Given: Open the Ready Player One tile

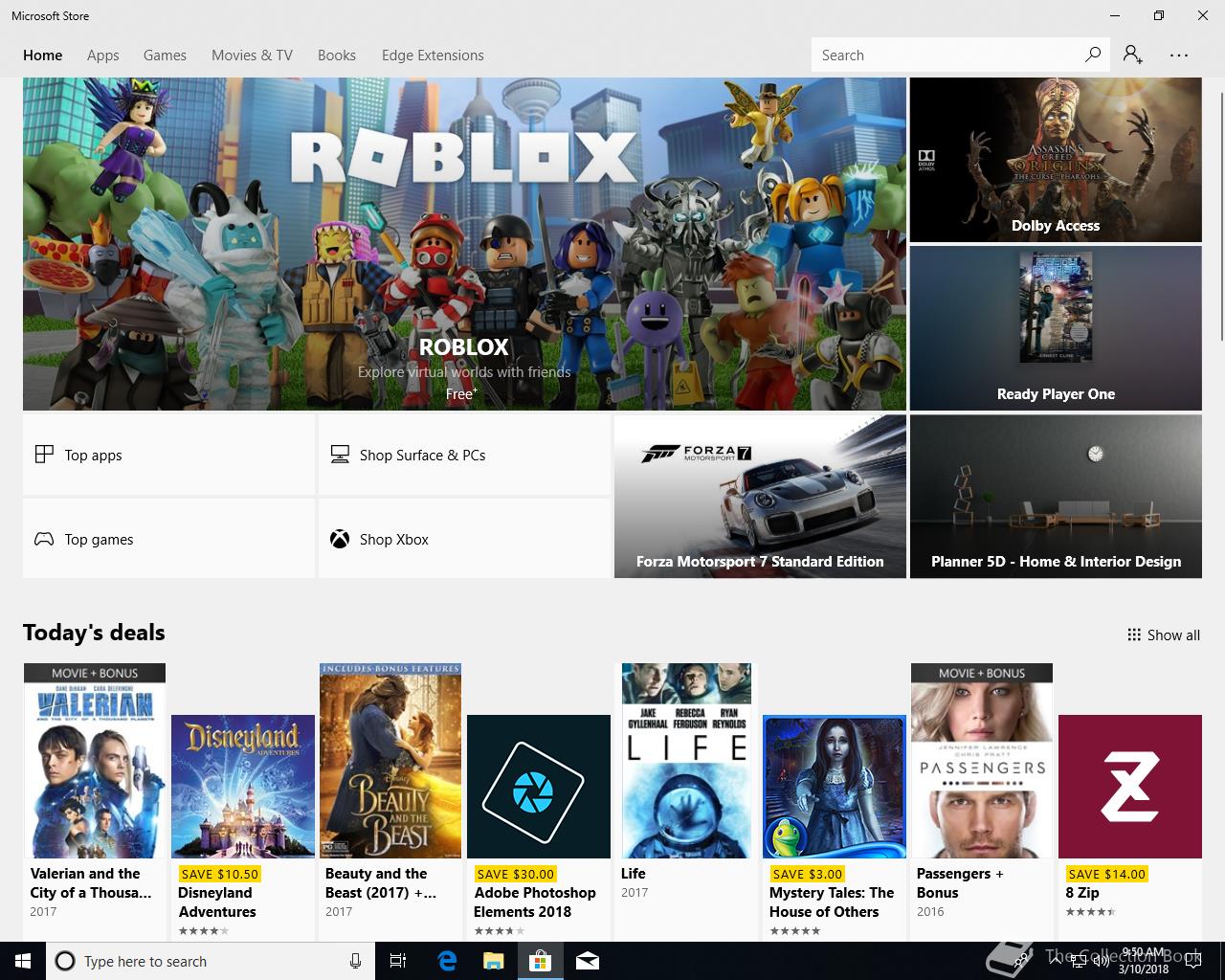Looking at the screenshot, I should click(1056, 328).
